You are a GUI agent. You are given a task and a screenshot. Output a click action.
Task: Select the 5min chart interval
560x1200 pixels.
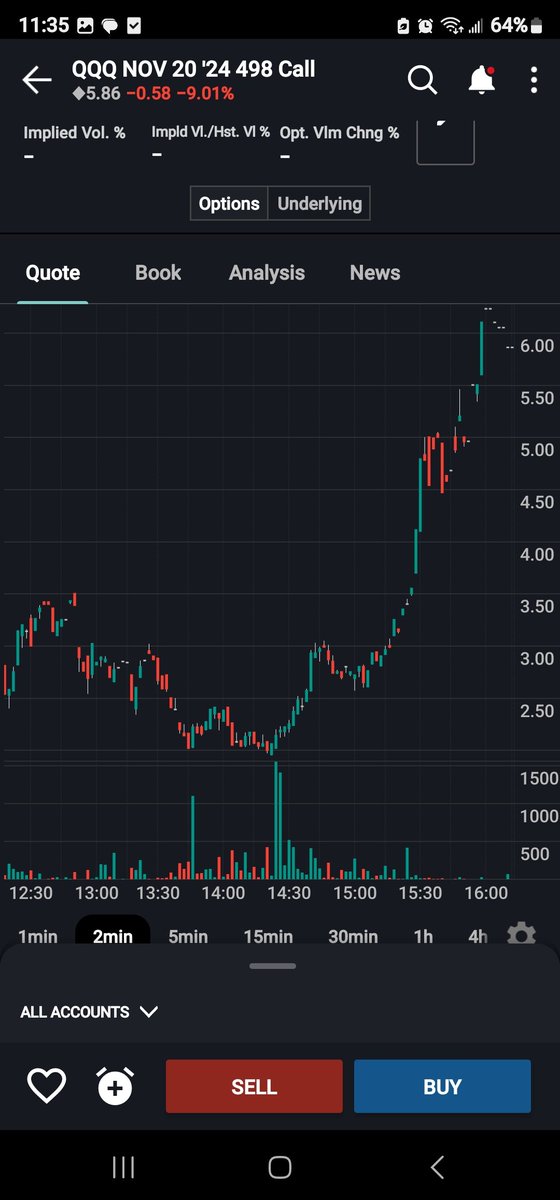coord(187,936)
